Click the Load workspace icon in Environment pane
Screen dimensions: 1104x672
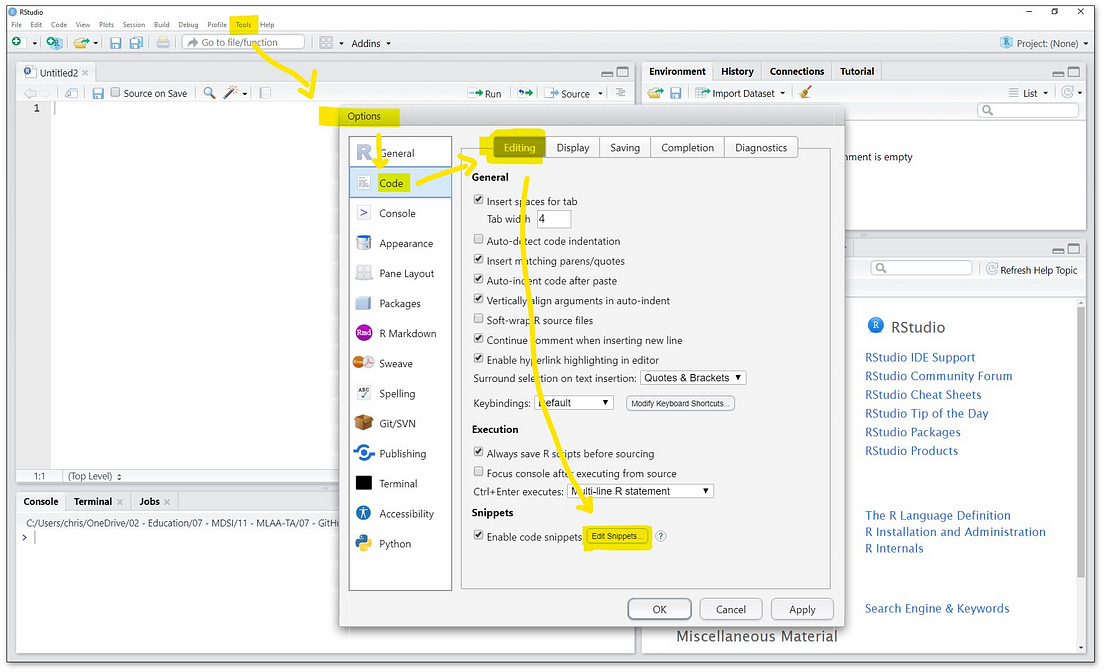tap(656, 93)
